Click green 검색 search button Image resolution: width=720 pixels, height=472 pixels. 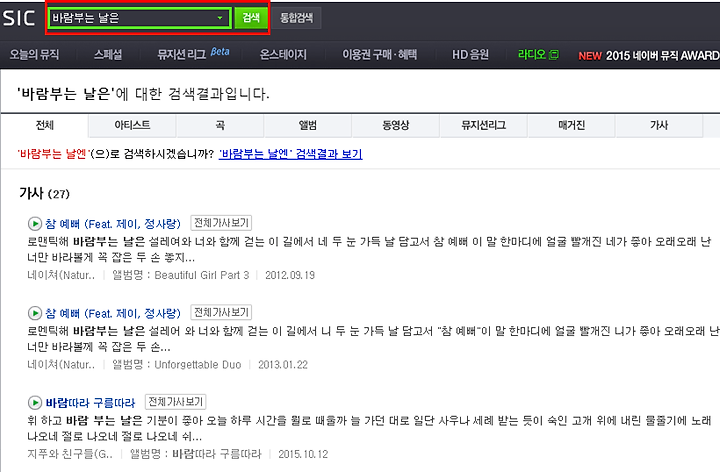pyautogui.click(x=251, y=18)
